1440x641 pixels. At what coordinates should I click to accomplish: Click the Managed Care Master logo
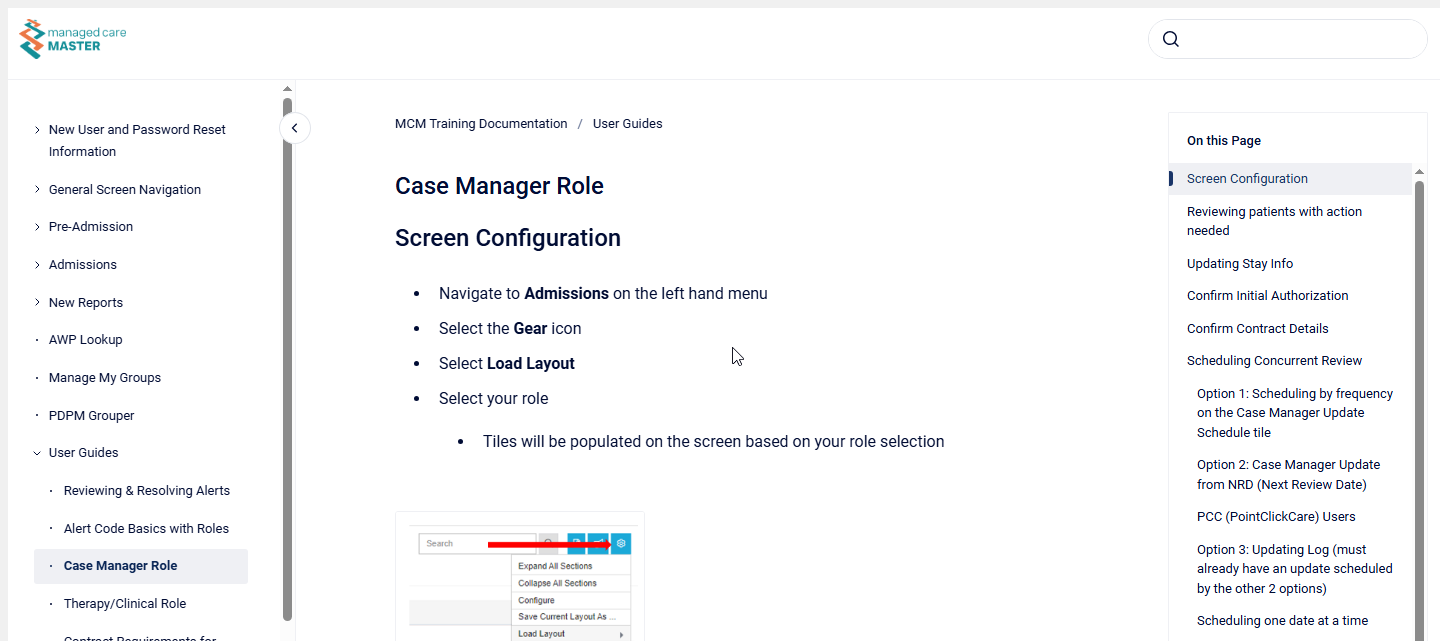click(x=73, y=39)
